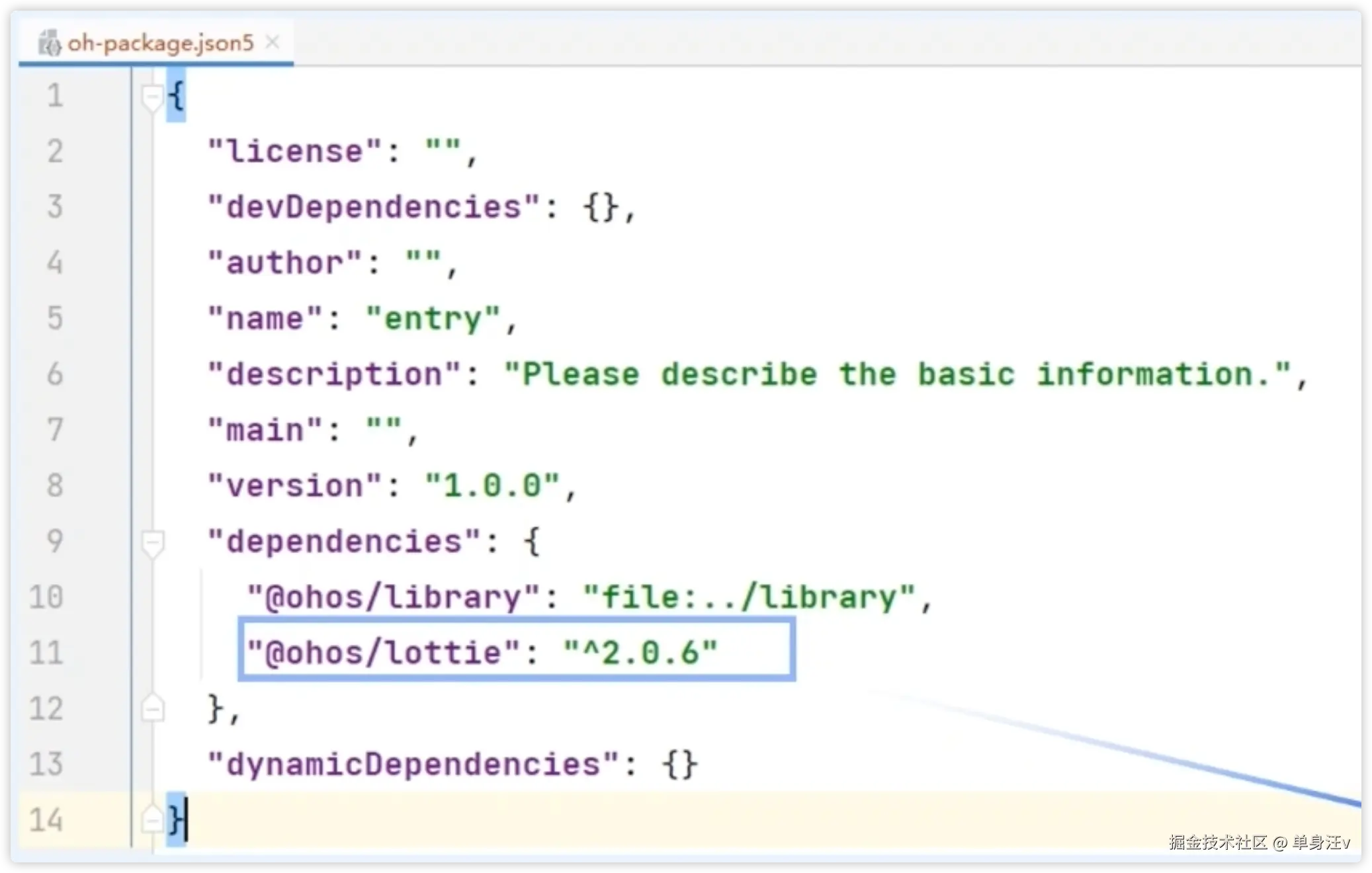Click the oh-package.json5 file icon
The height and width of the screenshot is (873, 1372).
coord(49,44)
